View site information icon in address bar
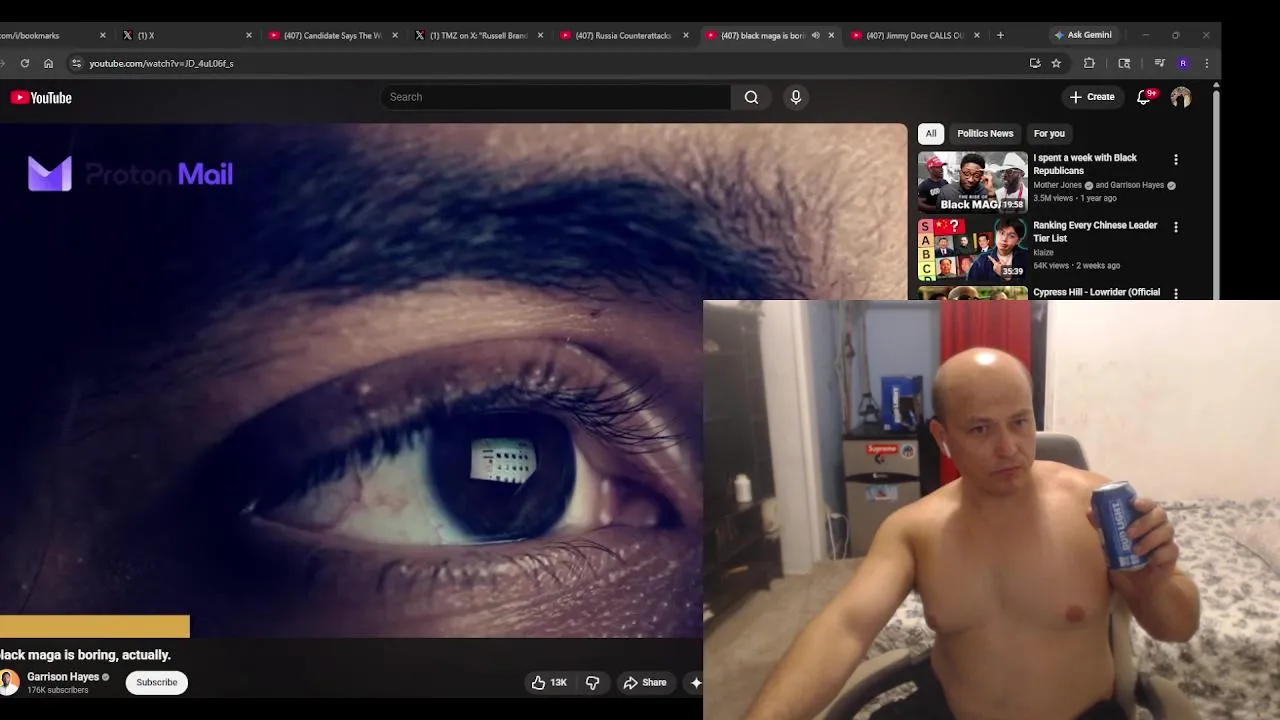 (76, 63)
